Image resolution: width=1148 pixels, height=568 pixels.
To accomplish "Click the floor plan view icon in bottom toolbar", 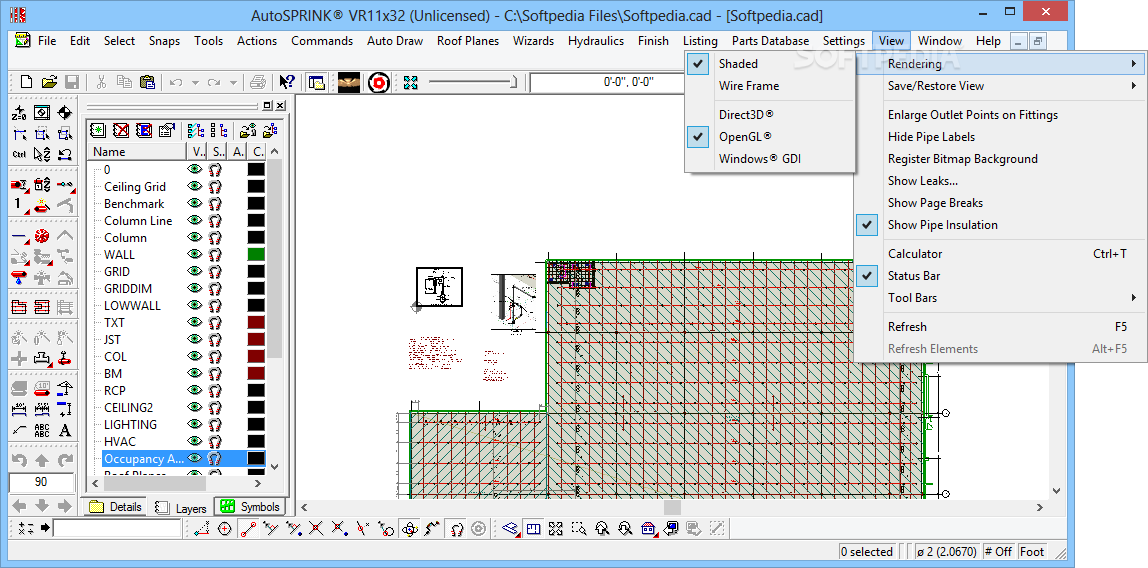I will point(534,528).
